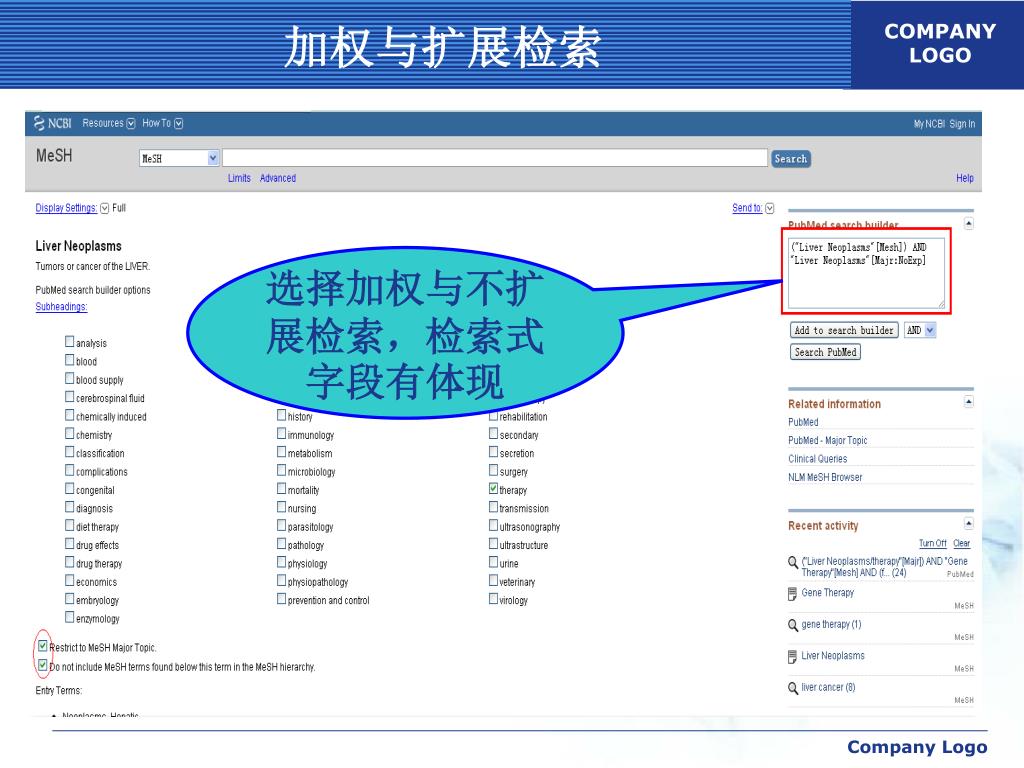This screenshot has height=768, width=1024.
Task: Check the diagnosis subheading box
Action: click(69, 506)
